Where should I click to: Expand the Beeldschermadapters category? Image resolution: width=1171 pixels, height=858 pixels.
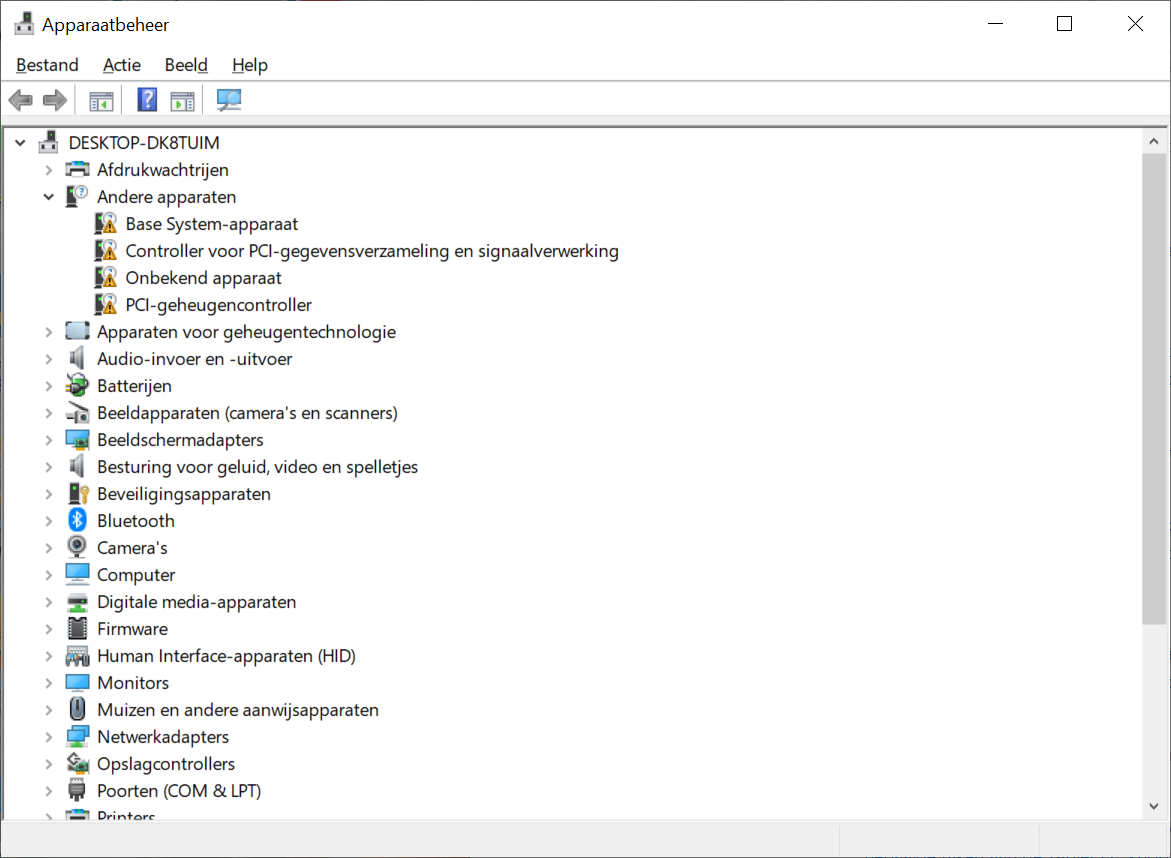pyautogui.click(x=49, y=440)
